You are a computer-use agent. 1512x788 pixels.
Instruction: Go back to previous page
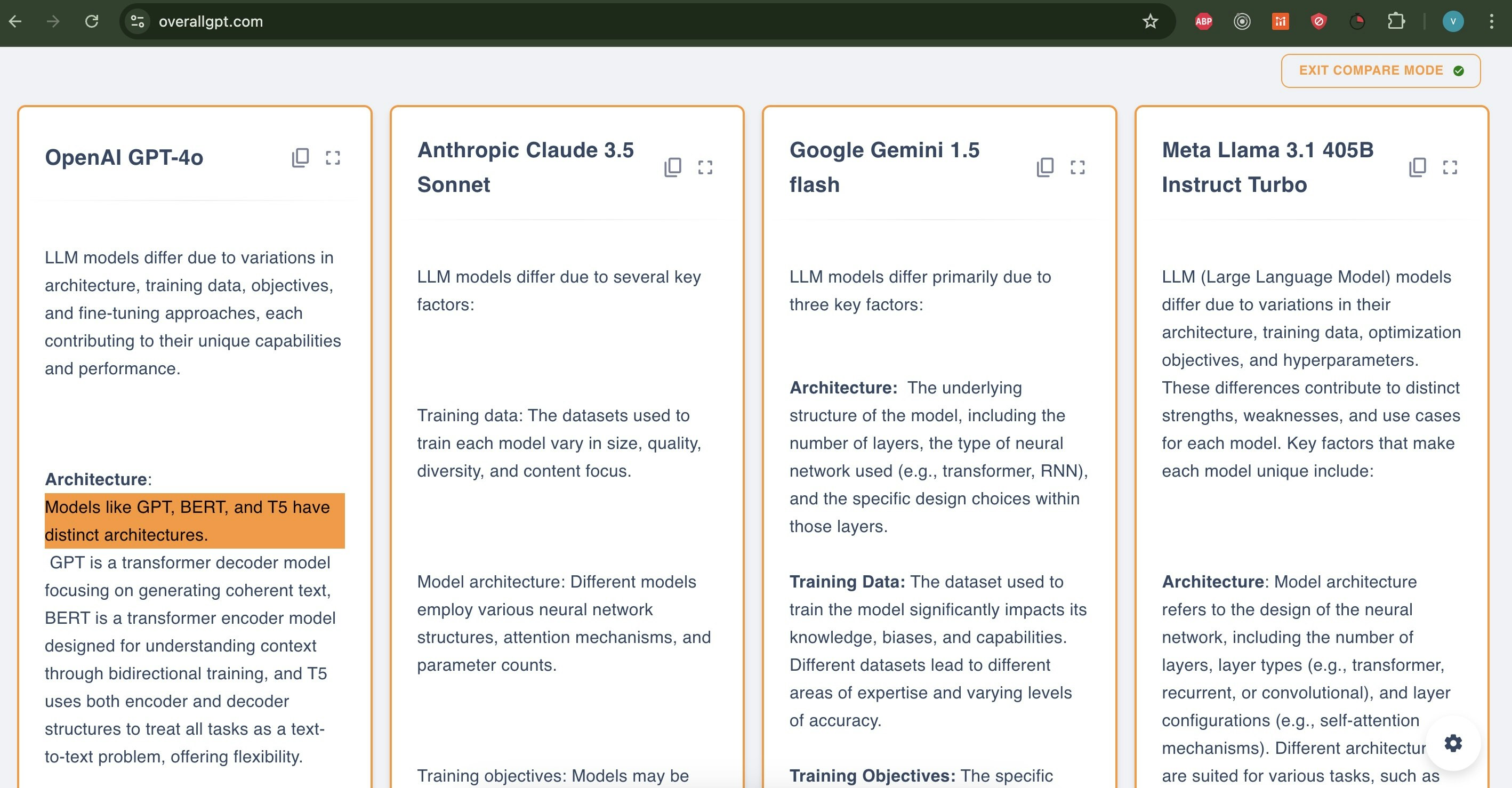pyautogui.click(x=16, y=22)
